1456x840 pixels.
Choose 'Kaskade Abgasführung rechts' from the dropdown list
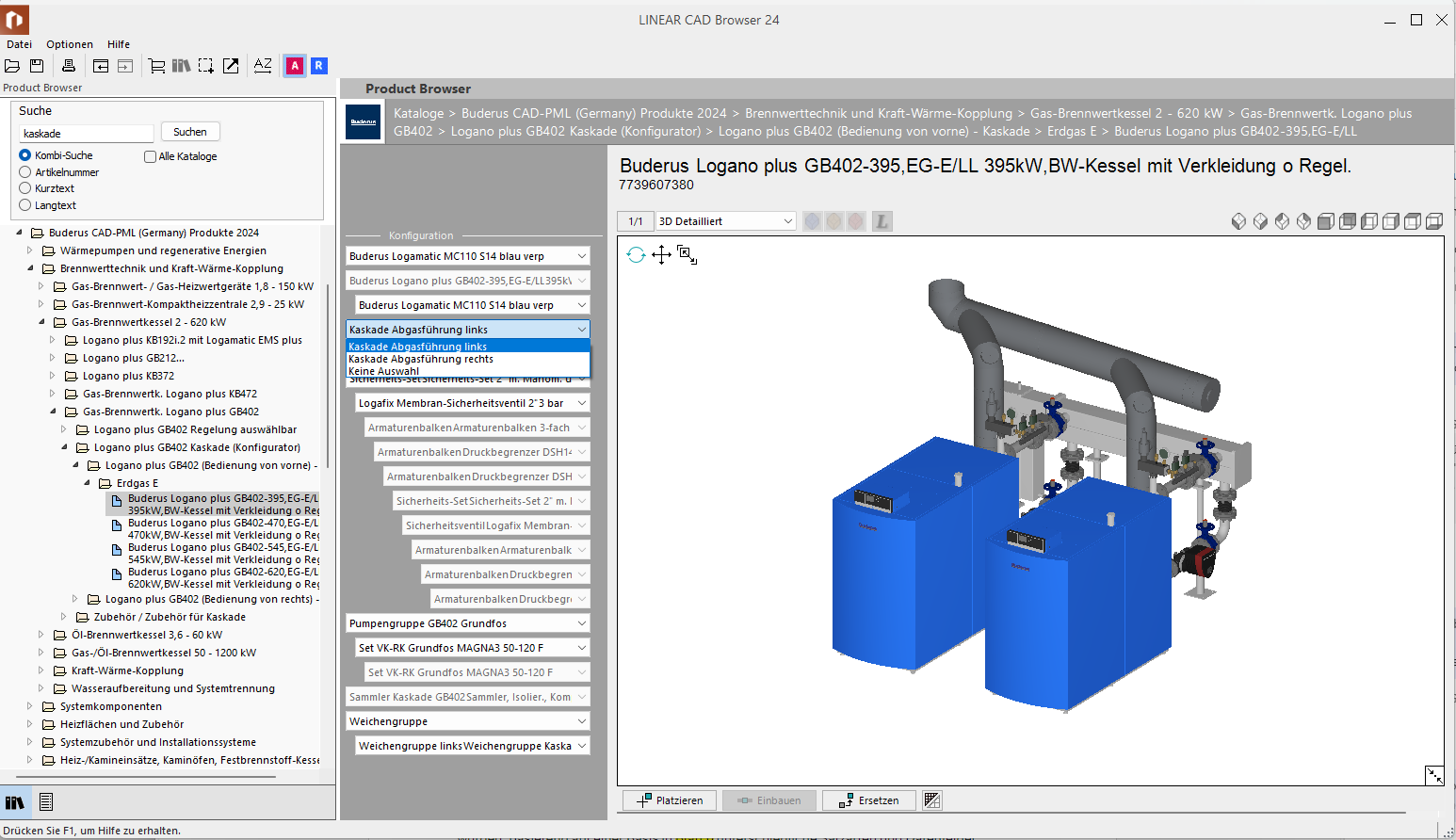tap(421, 359)
